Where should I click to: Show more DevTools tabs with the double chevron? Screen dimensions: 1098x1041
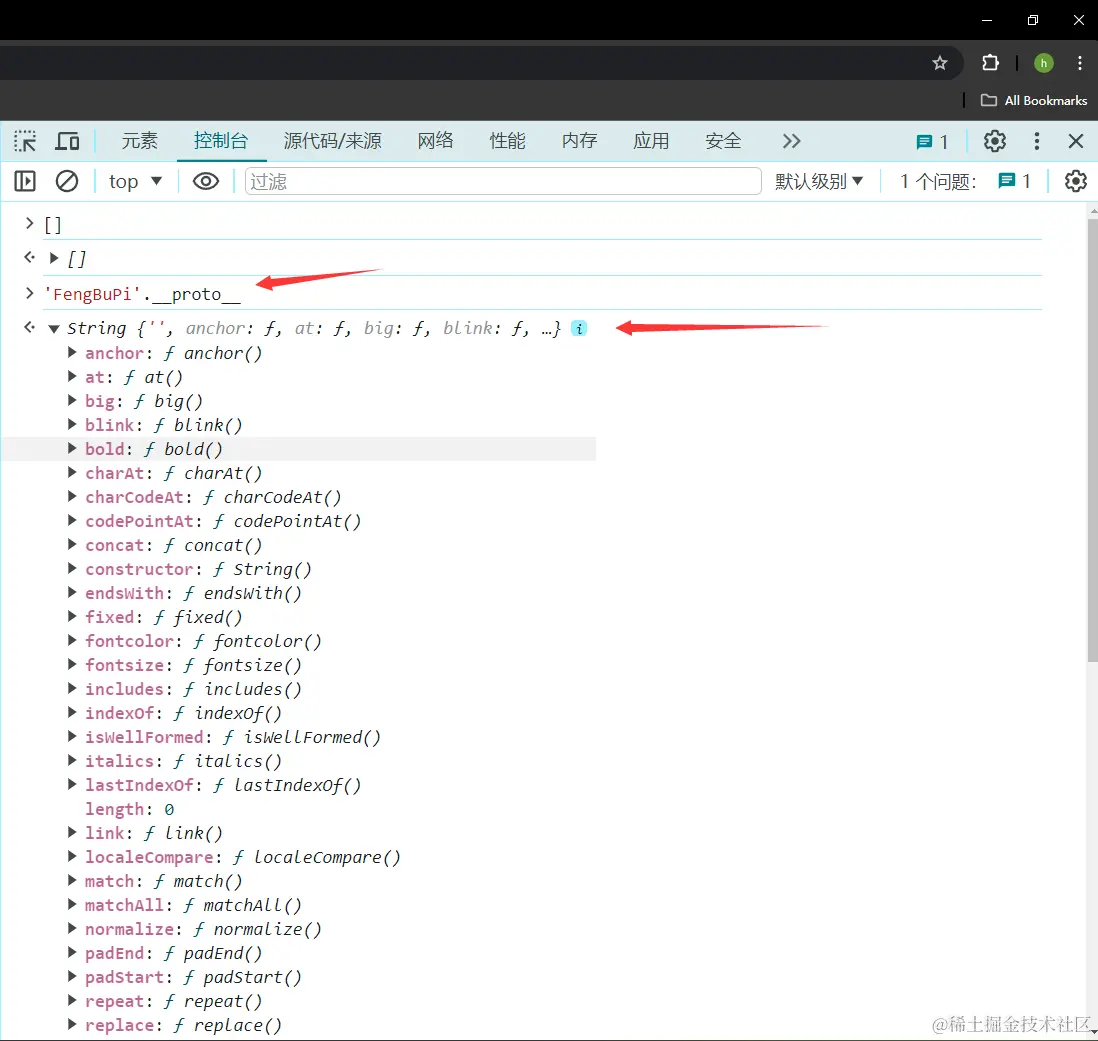(791, 141)
